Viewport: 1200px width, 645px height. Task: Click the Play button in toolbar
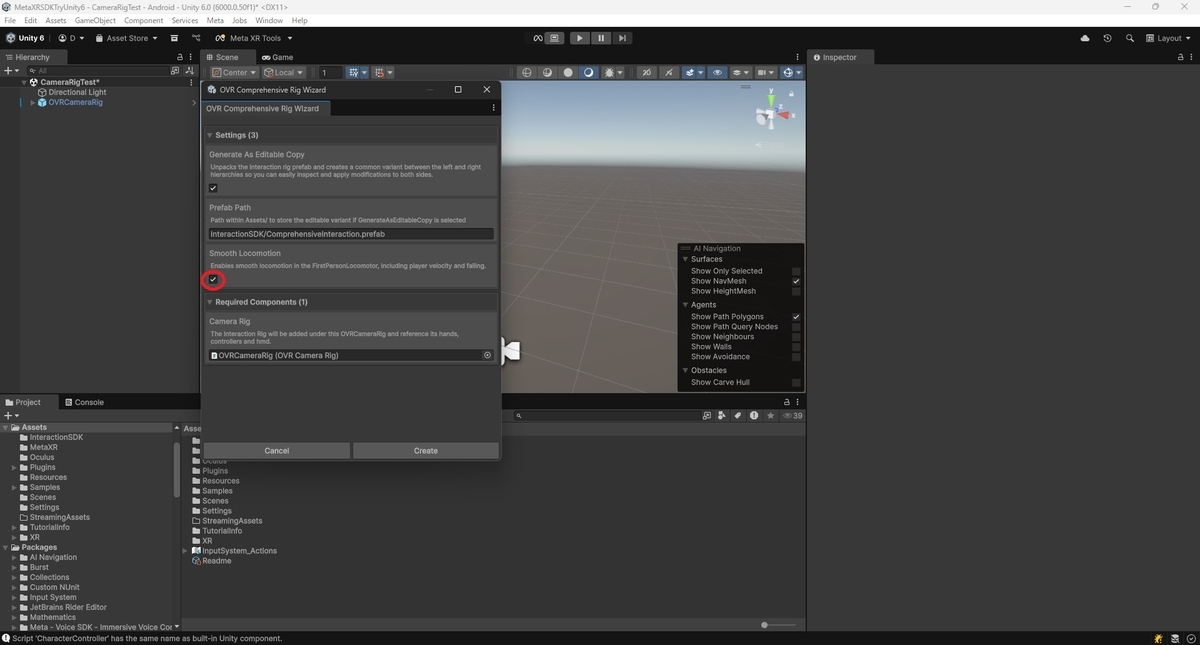[579, 38]
